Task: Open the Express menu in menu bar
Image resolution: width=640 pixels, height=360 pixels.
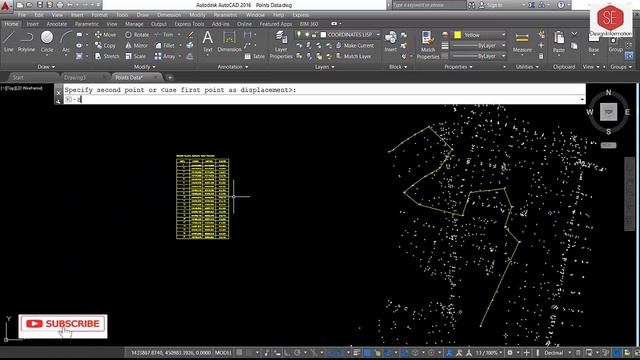Action: click(x=301, y=15)
